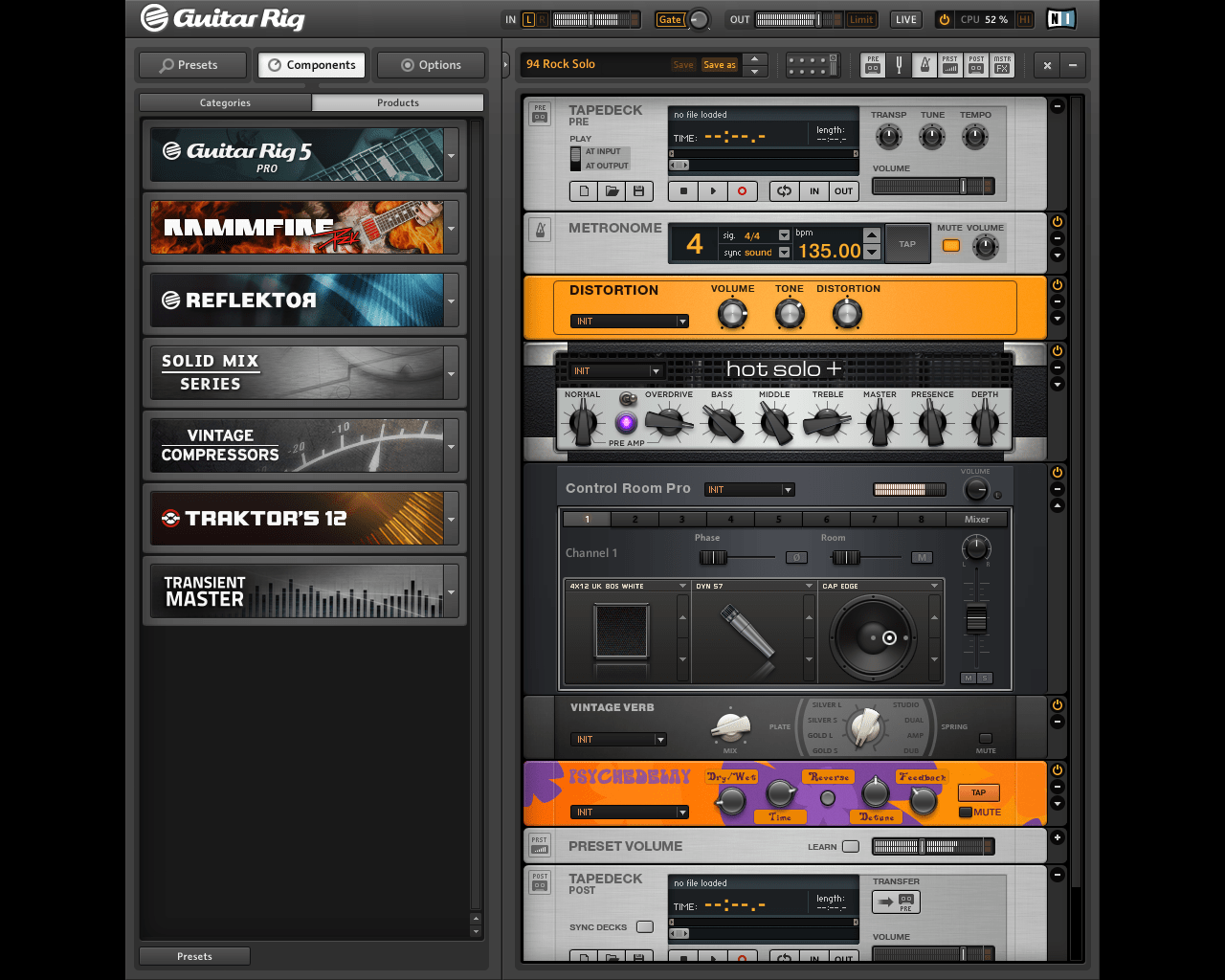Start recording in Tapedeck Pre
This screenshot has height=980, width=1225.
pos(742,191)
